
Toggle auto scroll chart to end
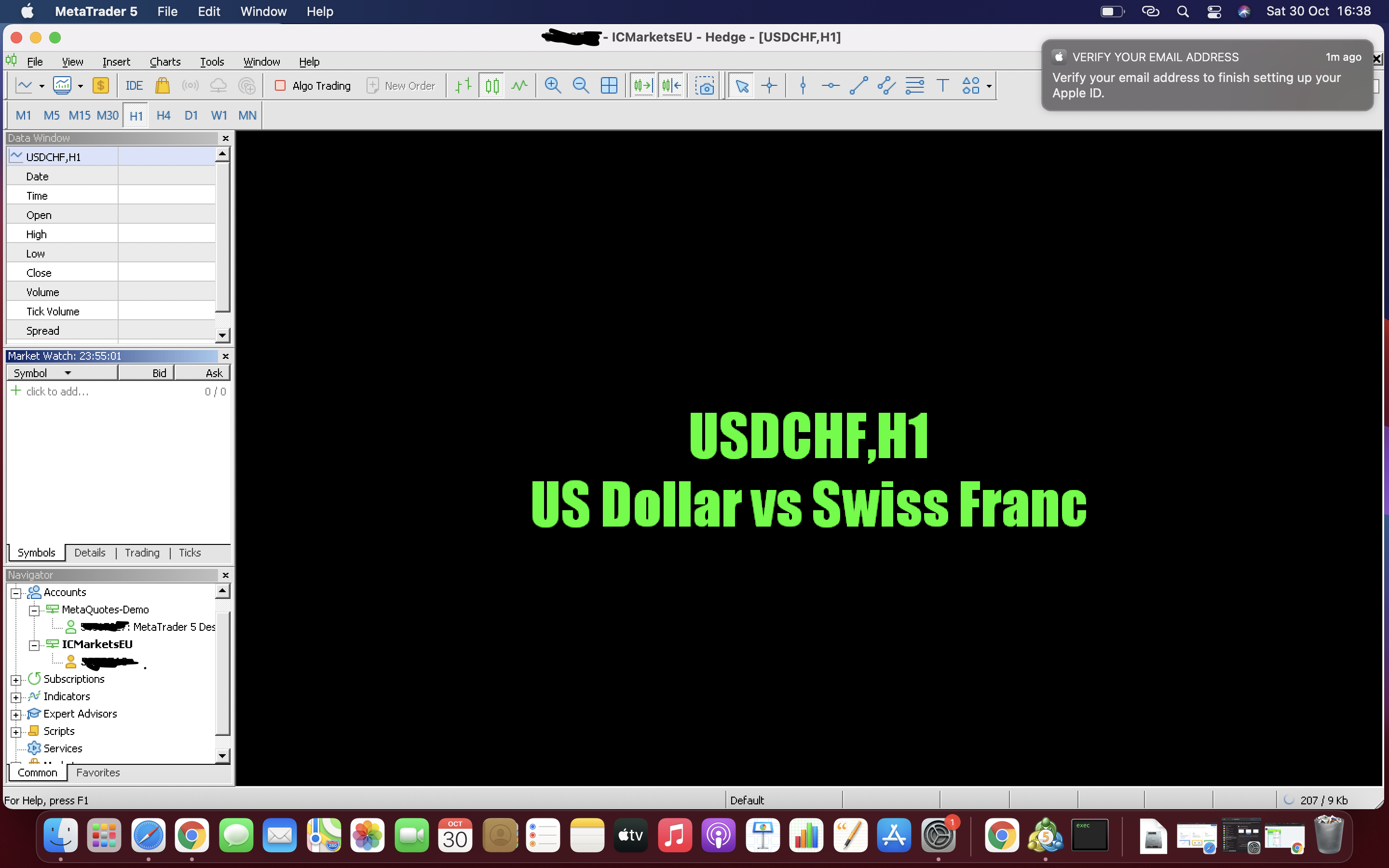643,85
